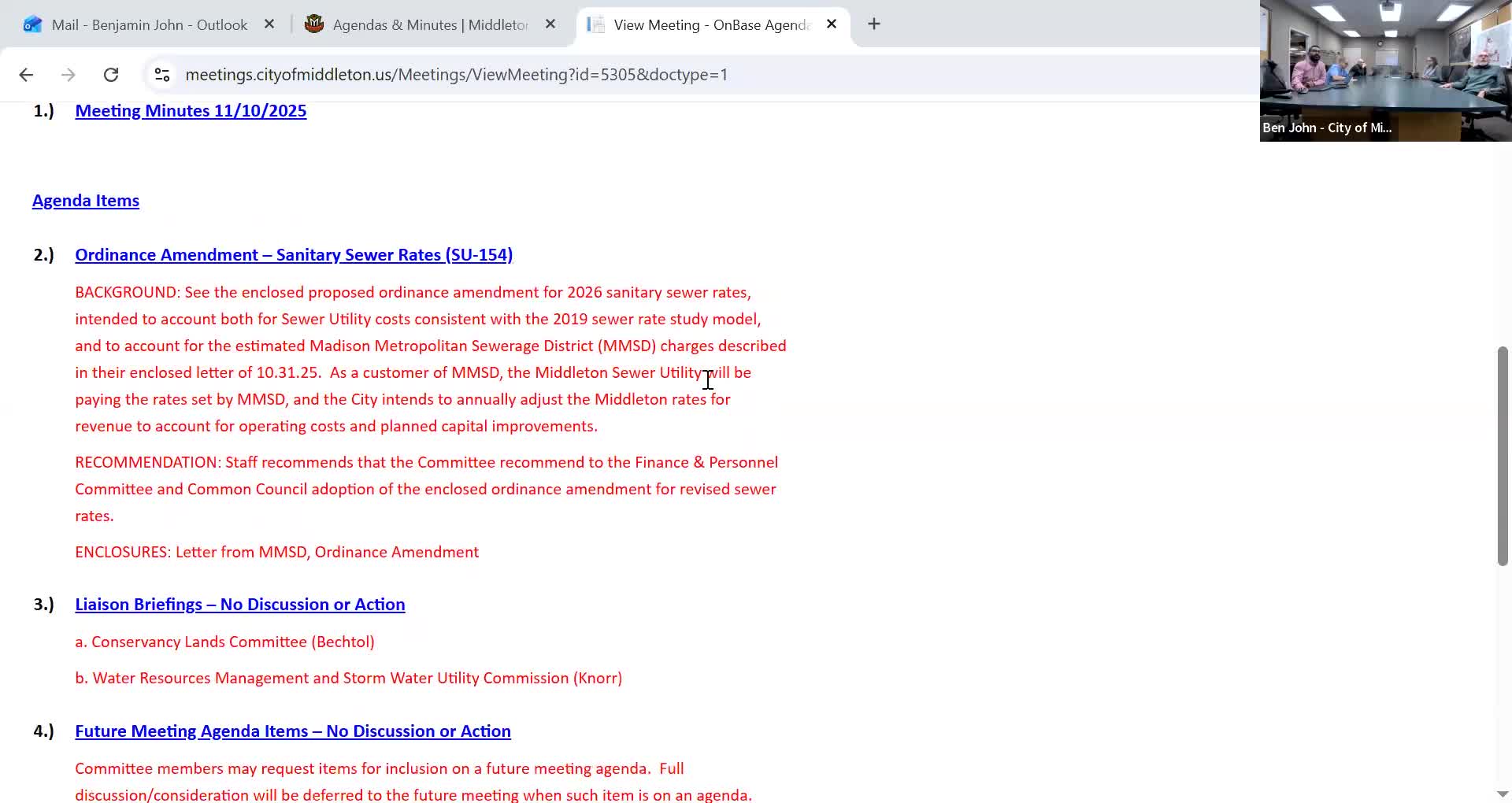Screen dimensions: 1512x803
Task: Click the Outlook favicon on Mail tab
Action: click(32, 24)
